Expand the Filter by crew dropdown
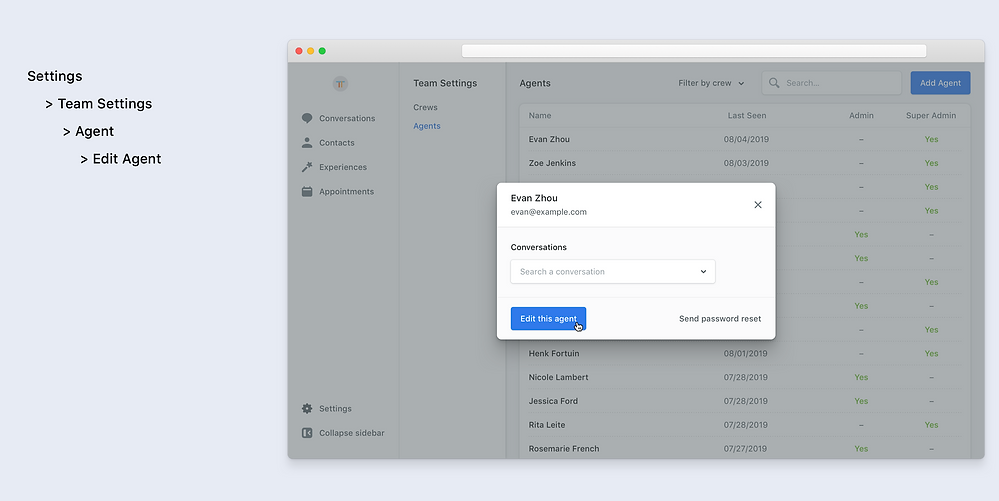Viewport: 999px width, 501px height. point(711,83)
